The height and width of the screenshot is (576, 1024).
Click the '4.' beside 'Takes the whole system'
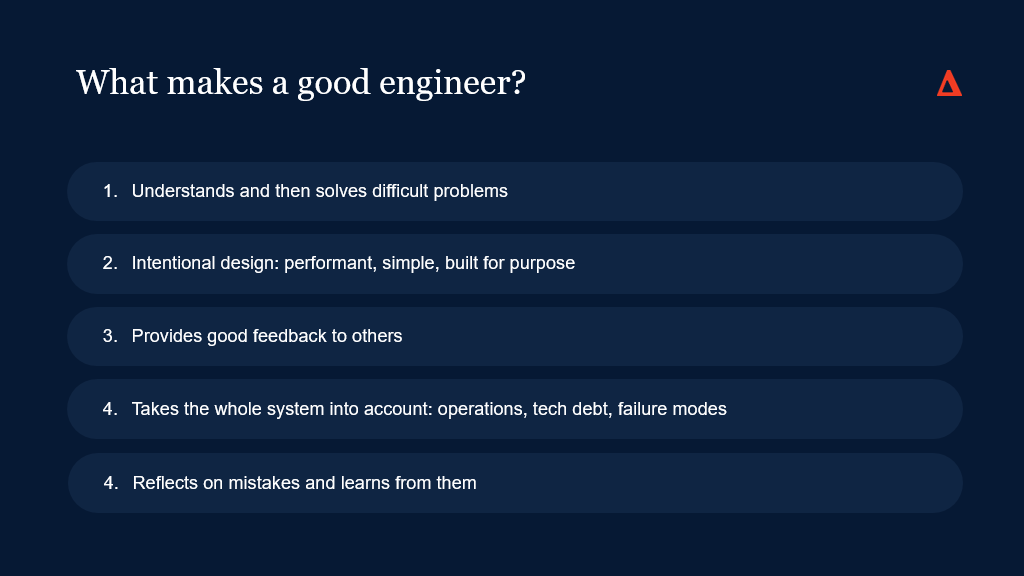pos(110,409)
